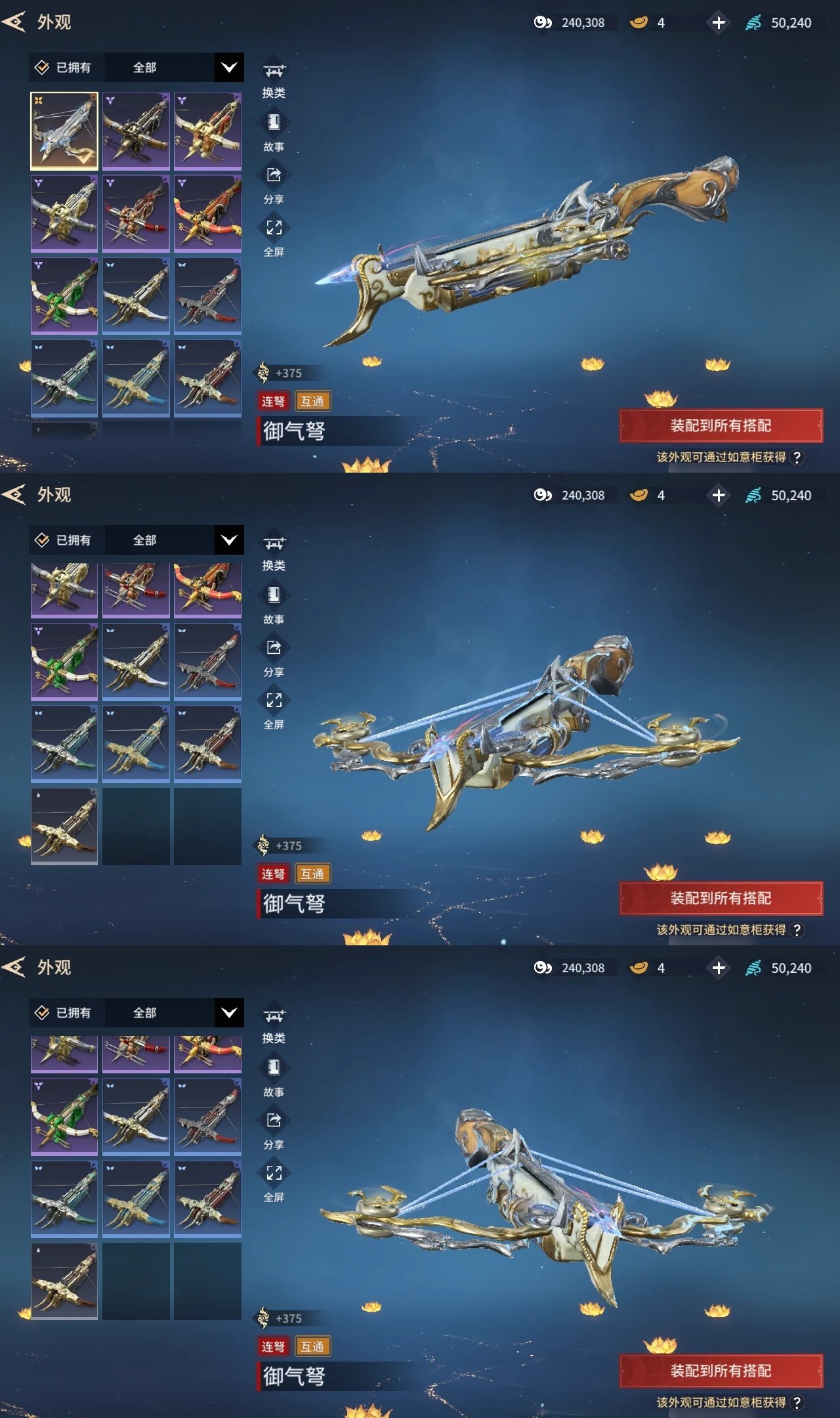Expand the 全部 dropdown arrow in bottom screen
840x1418 pixels.
click(229, 1013)
